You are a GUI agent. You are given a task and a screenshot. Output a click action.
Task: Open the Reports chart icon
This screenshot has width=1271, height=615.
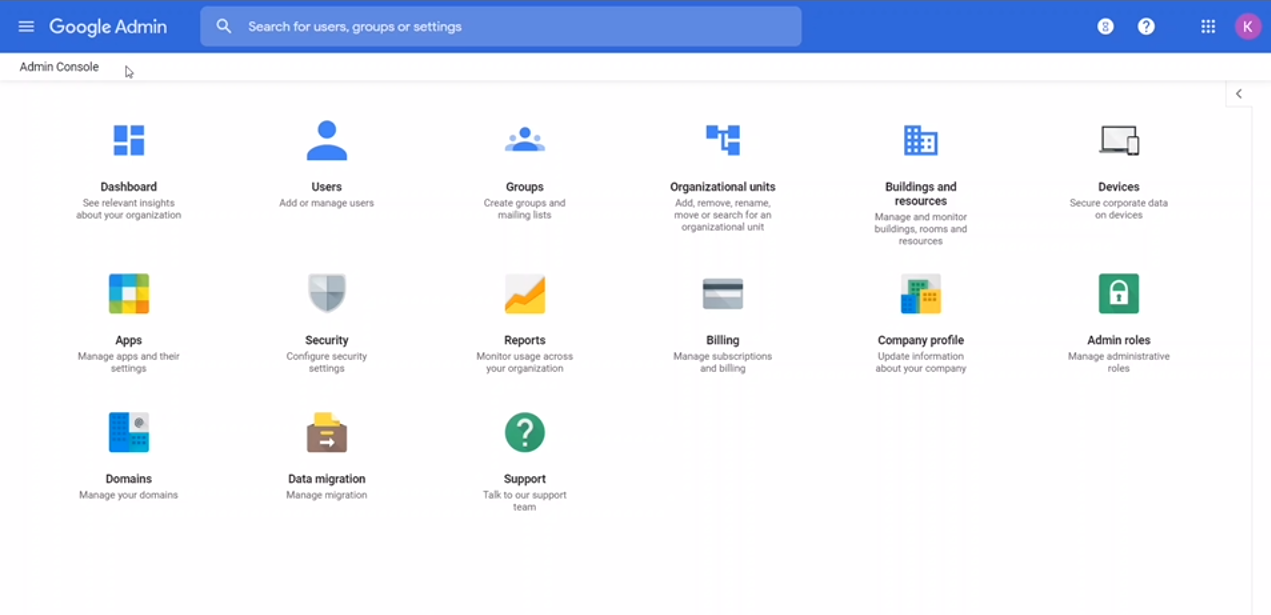click(x=525, y=294)
